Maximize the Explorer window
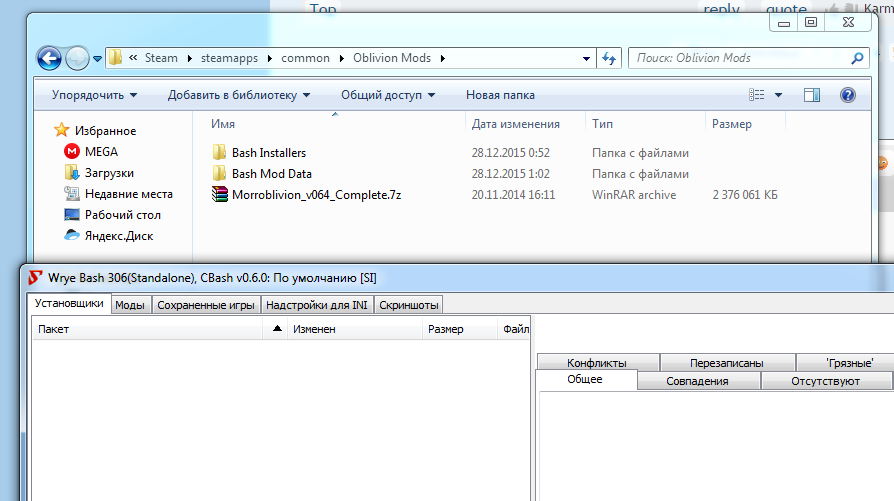894x501 pixels. 811,22
